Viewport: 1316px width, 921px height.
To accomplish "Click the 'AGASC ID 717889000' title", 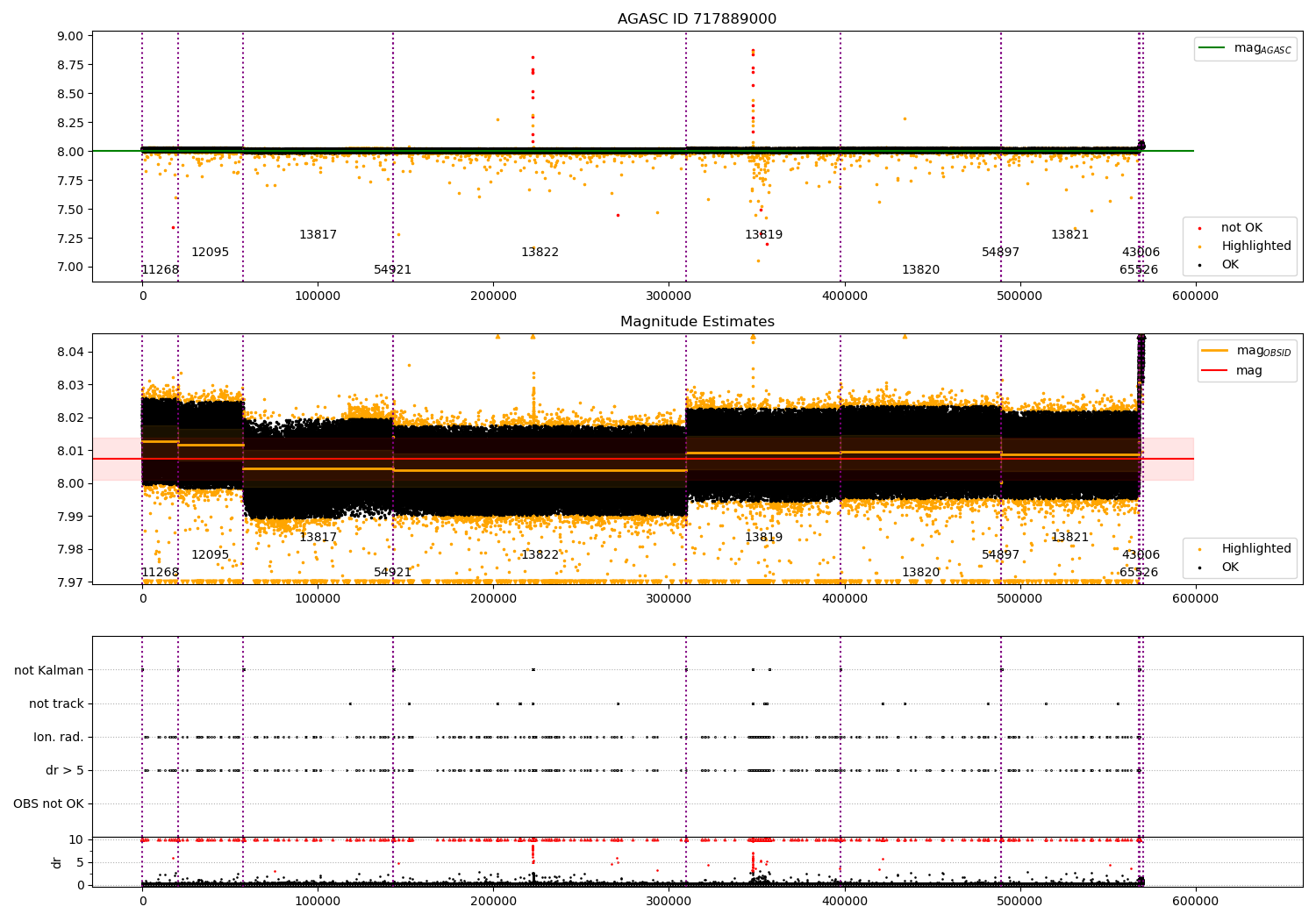I will pos(697,19).
